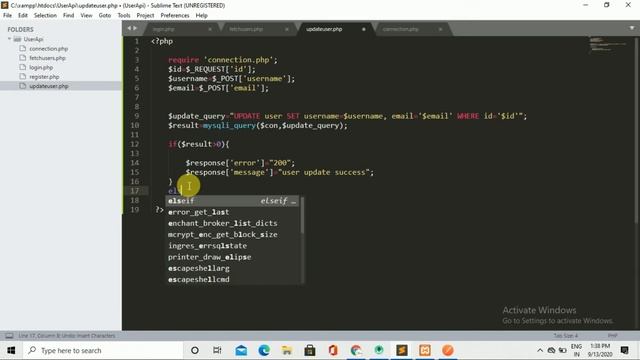Choose escapeshellcmd suggestion
Screen dimensions: 640x360
(233, 280)
